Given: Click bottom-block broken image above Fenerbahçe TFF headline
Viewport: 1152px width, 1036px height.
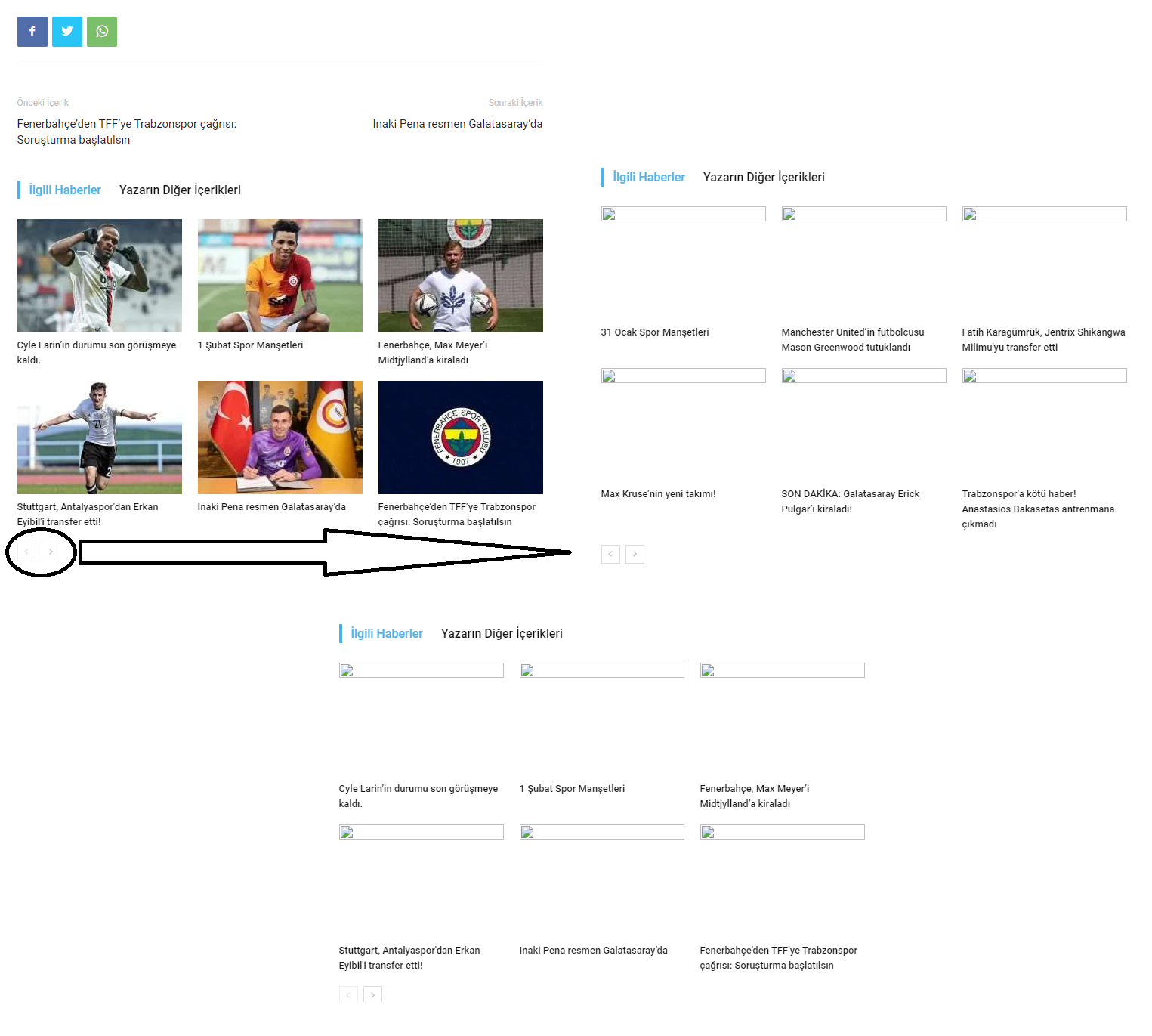Looking at the screenshot, I should (783, 832).
